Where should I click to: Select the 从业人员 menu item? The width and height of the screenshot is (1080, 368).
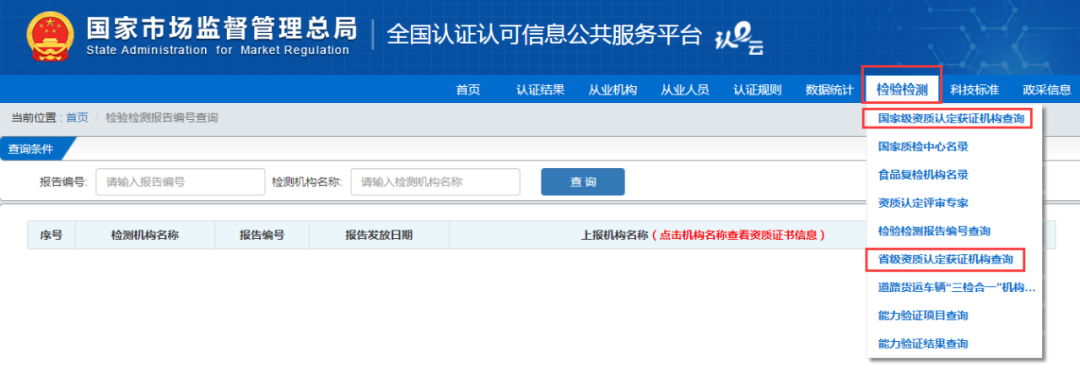pos(685,89)
